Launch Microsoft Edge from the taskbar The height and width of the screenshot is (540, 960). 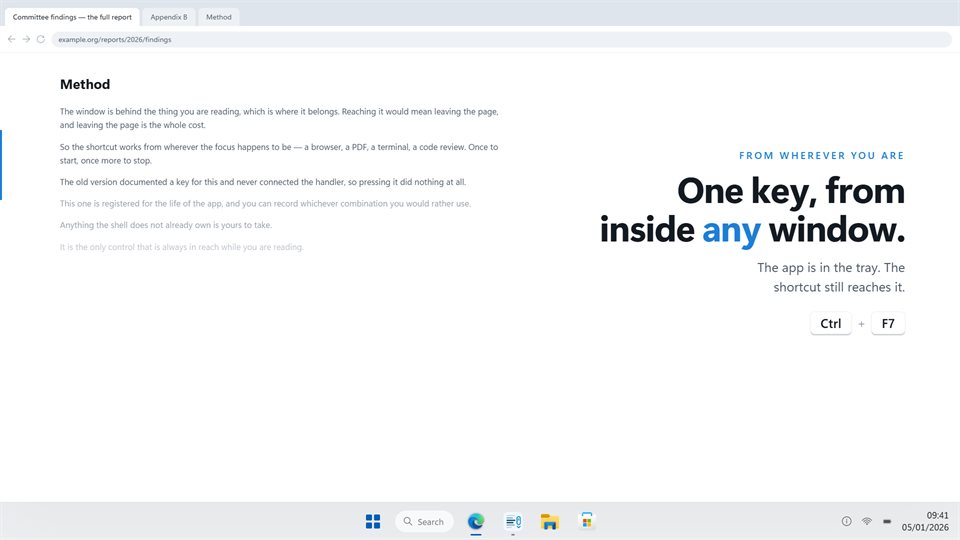[476, 521]
